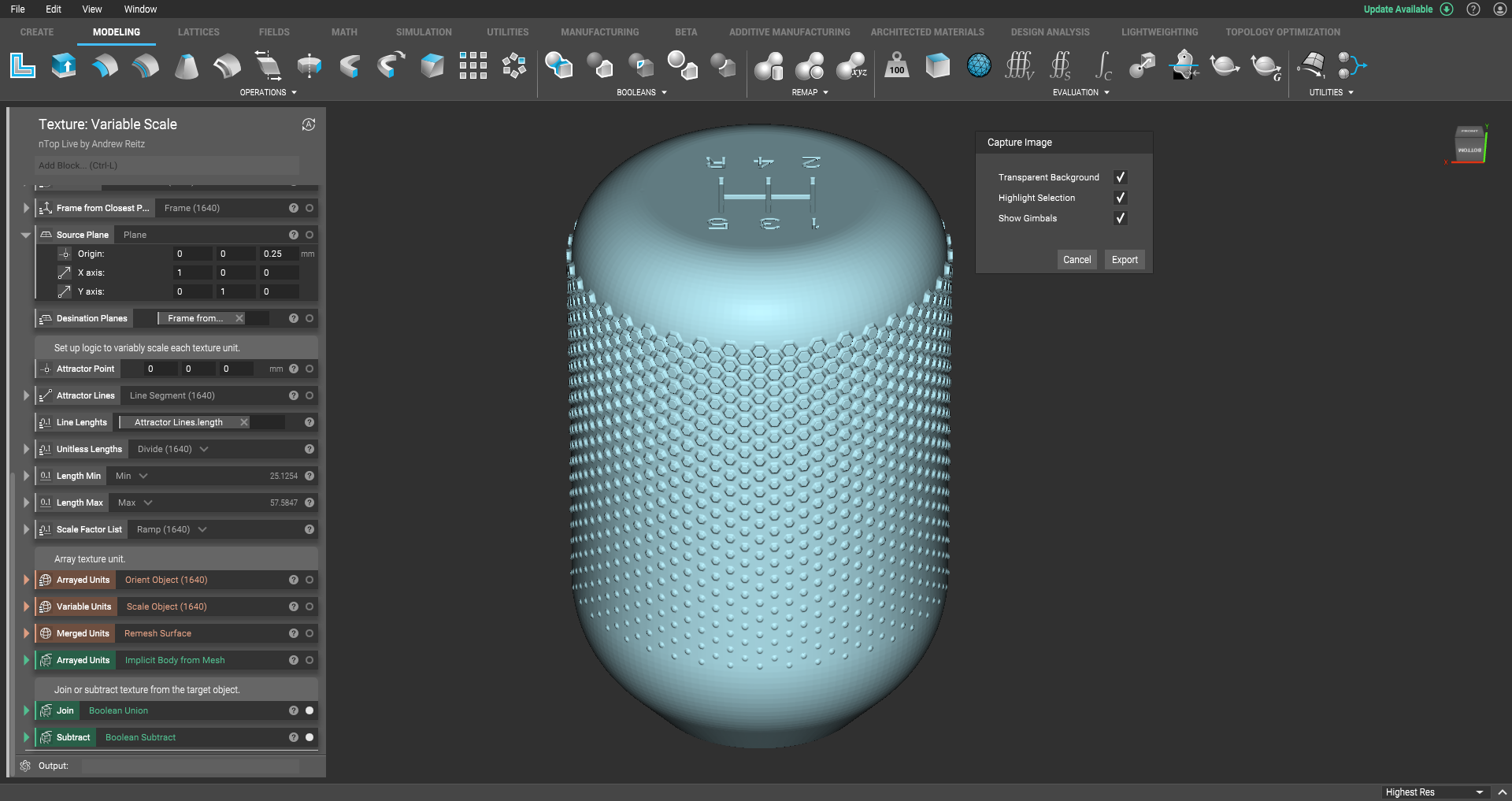Open the File menu
The image size is (1512, 801).
[x=17, y=9]
